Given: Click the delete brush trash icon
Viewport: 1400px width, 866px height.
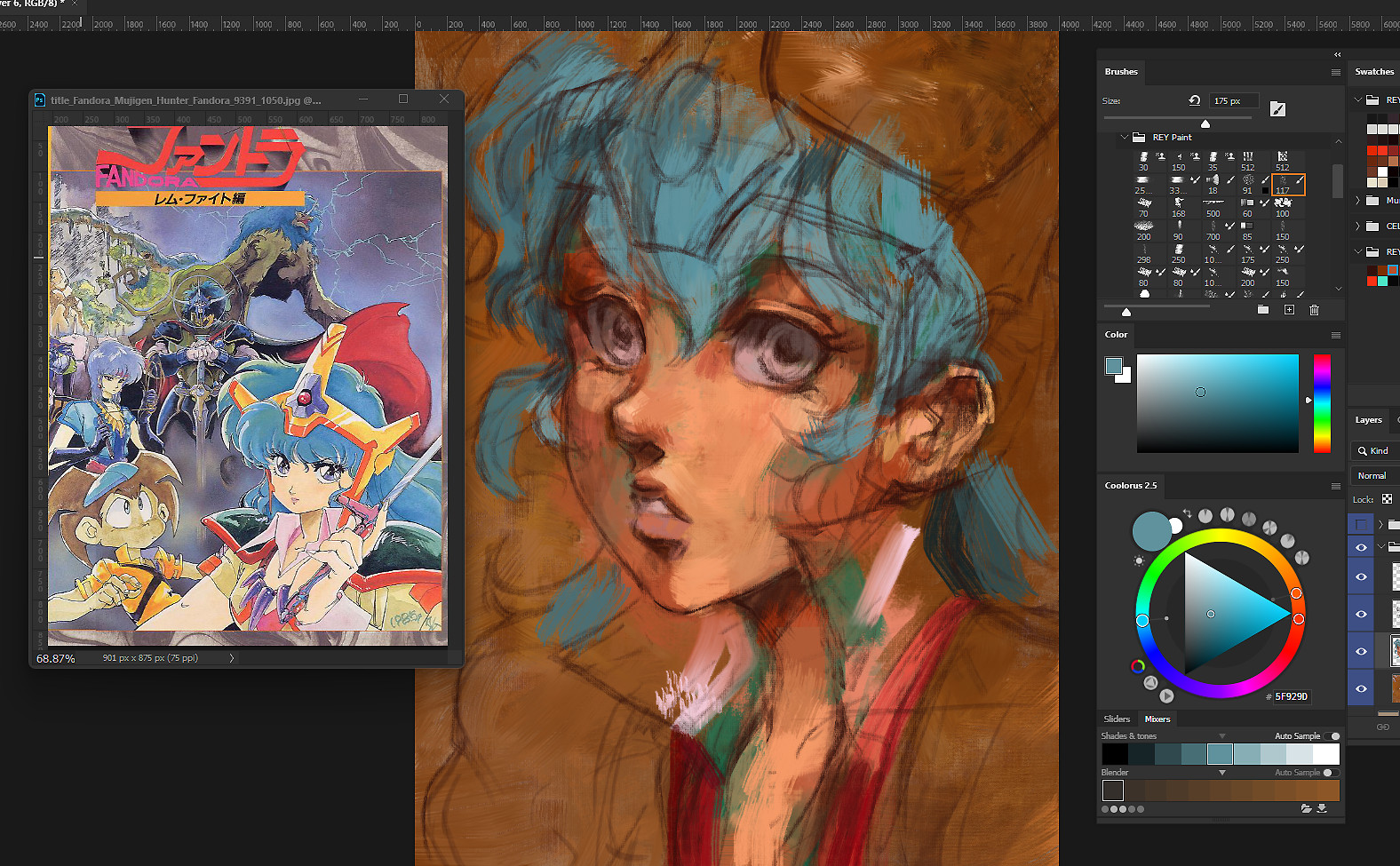Looking at the screenshot, I should click(x=1314, y=310).
